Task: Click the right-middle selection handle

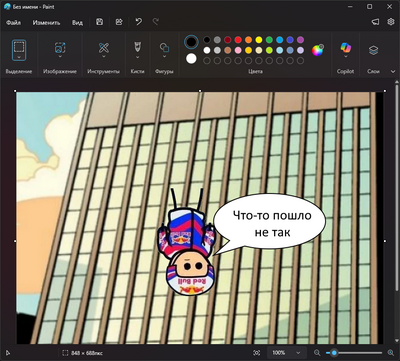Action: click(385, 241)
